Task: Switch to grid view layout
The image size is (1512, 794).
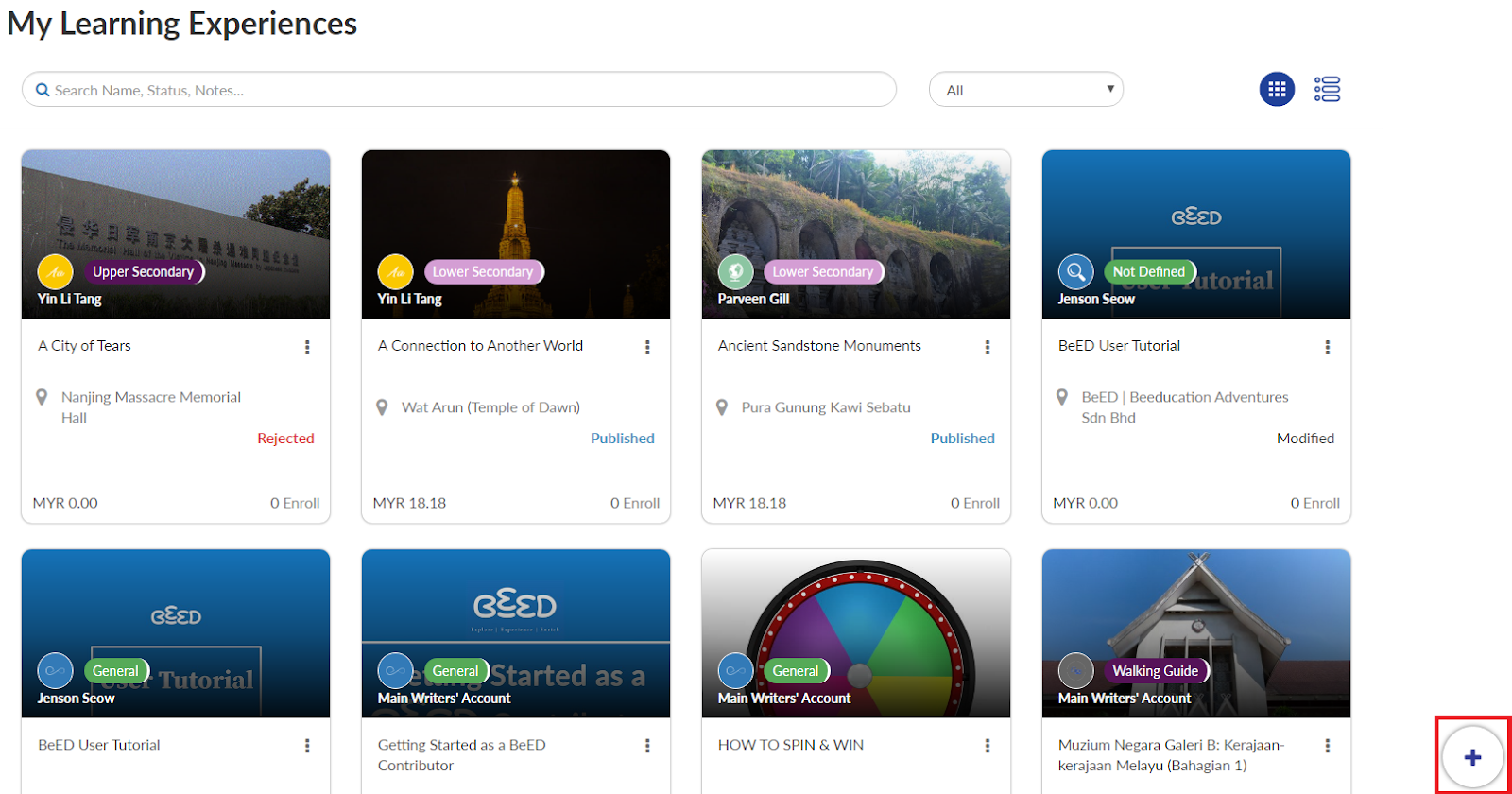Action: pos(1277,90)
